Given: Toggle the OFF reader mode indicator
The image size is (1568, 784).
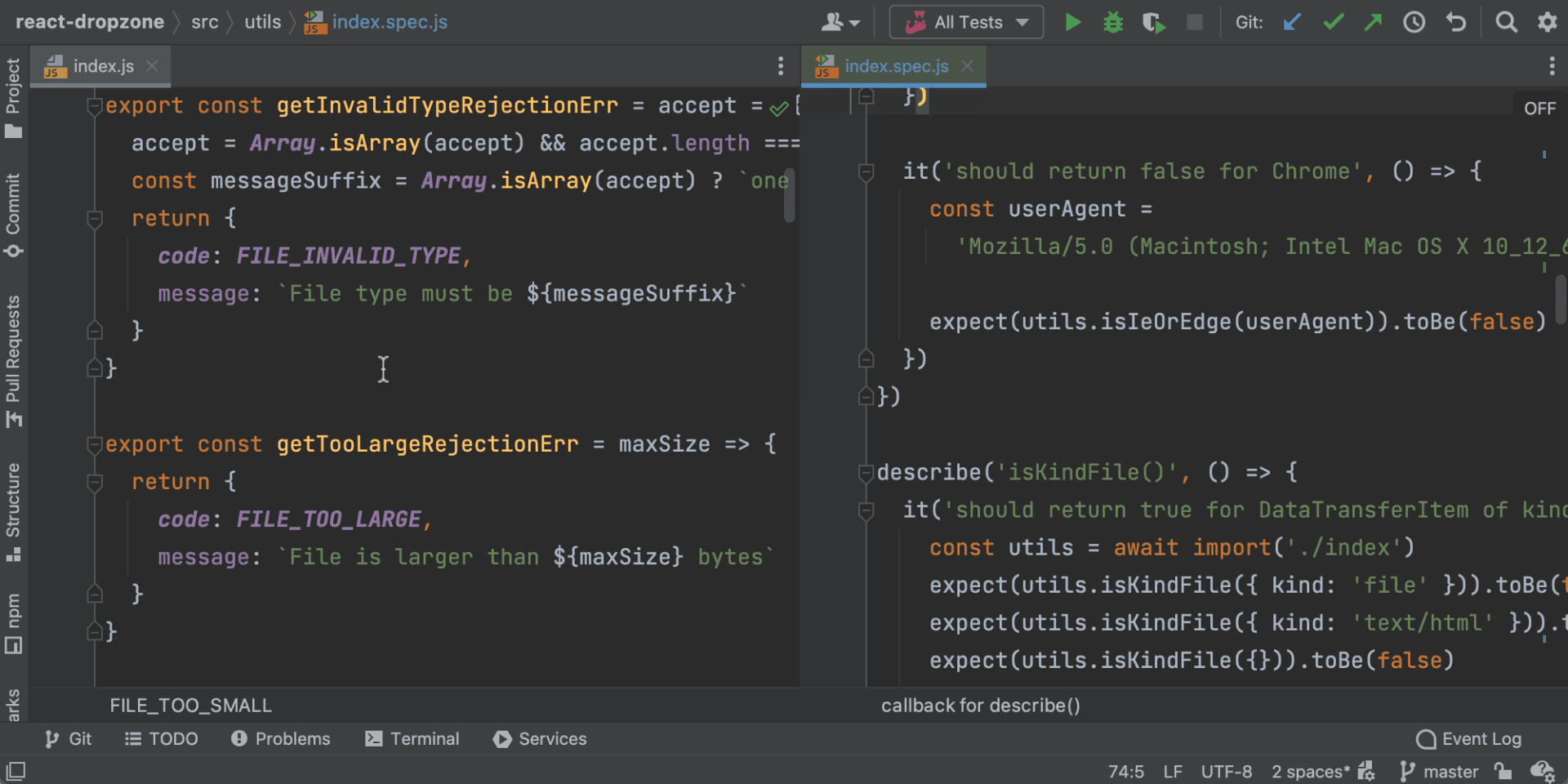Looking at the screenshot, I should pyautogui.click(x=1539, y=109).
